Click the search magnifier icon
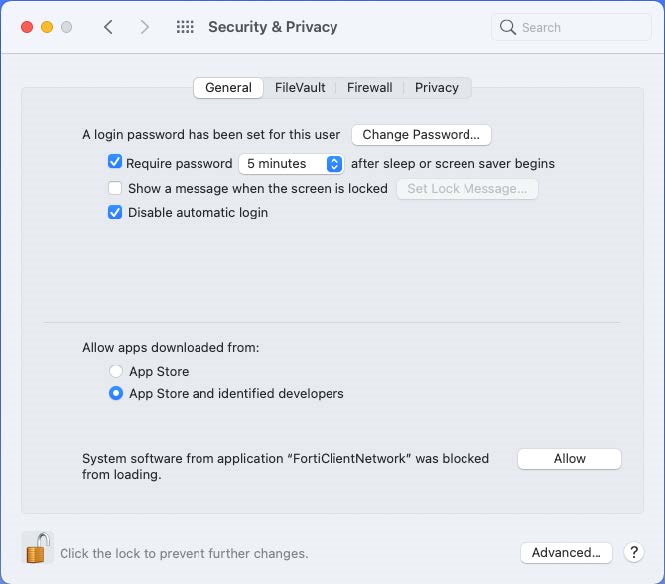The image size is (665, 584). click(508, 27)
